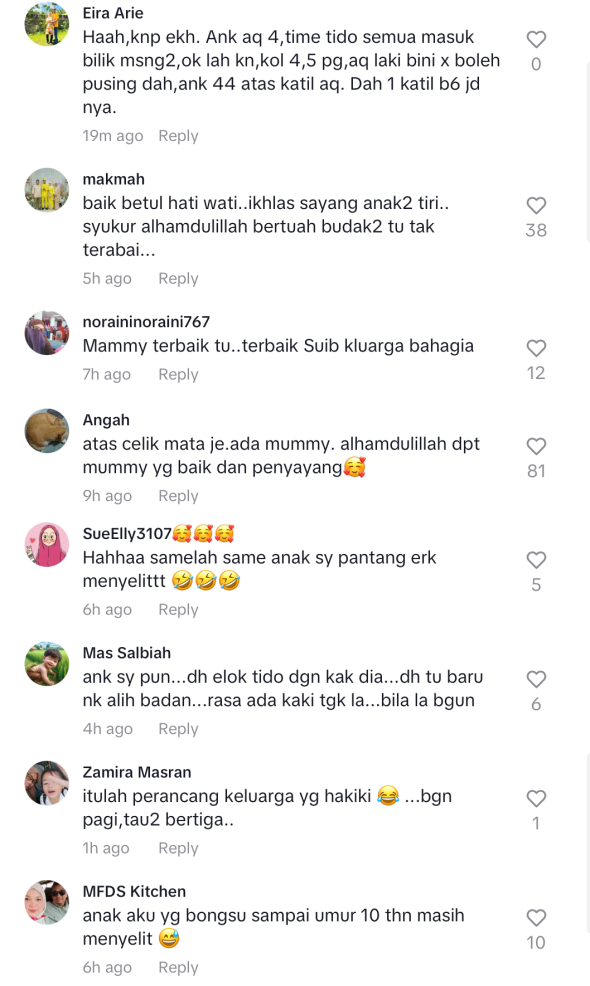Screen dimensions: 590x986
Task: Tap heart icon on makmah's comment
Action: coord(536,206)
